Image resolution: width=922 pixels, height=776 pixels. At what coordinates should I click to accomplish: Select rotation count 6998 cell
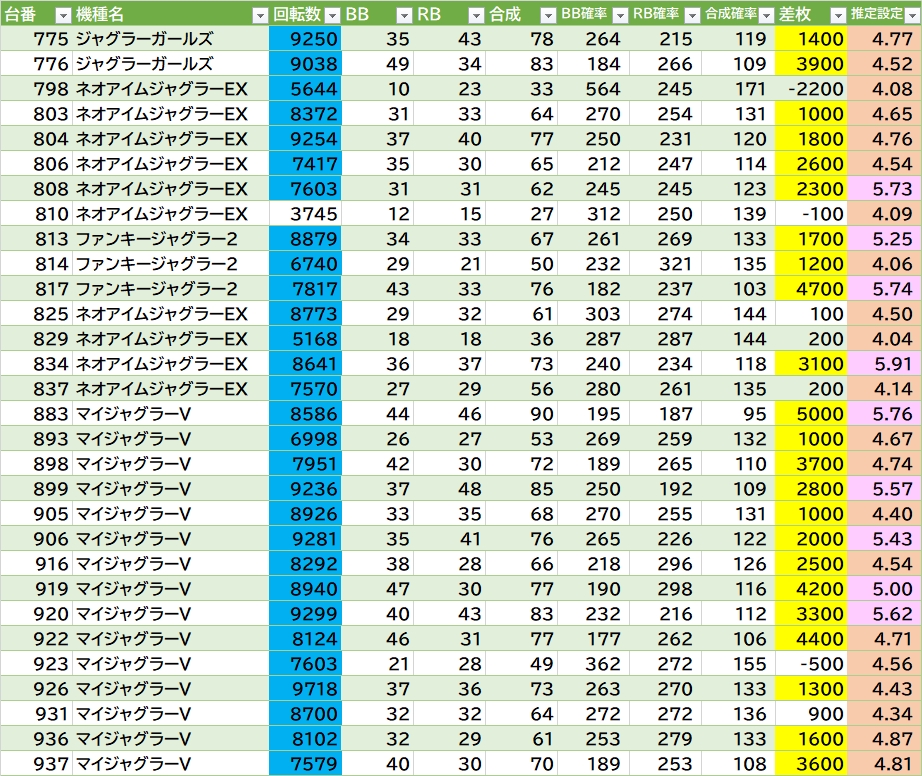click(x=305, y=439)
